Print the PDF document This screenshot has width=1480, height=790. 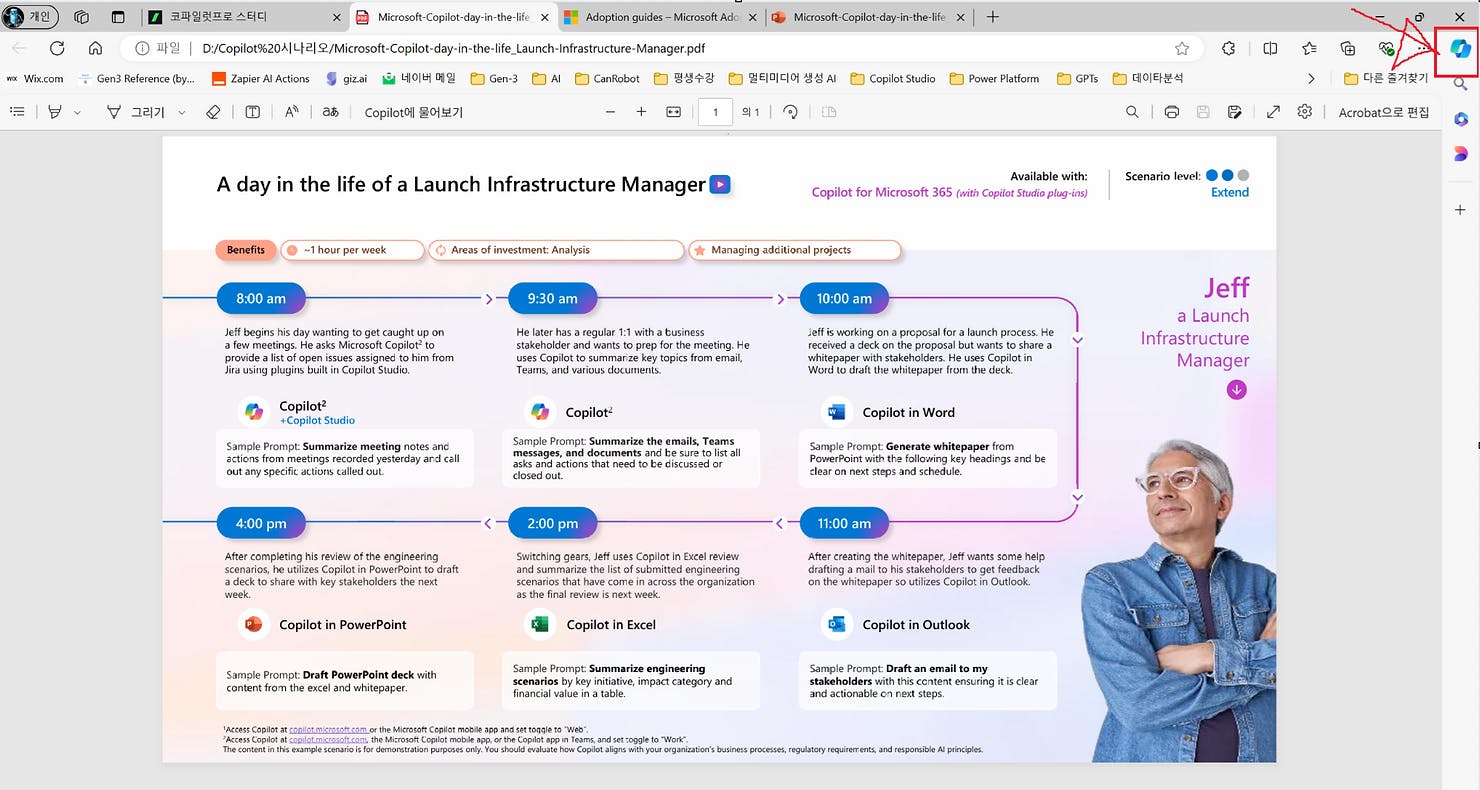pos(1172,112)
